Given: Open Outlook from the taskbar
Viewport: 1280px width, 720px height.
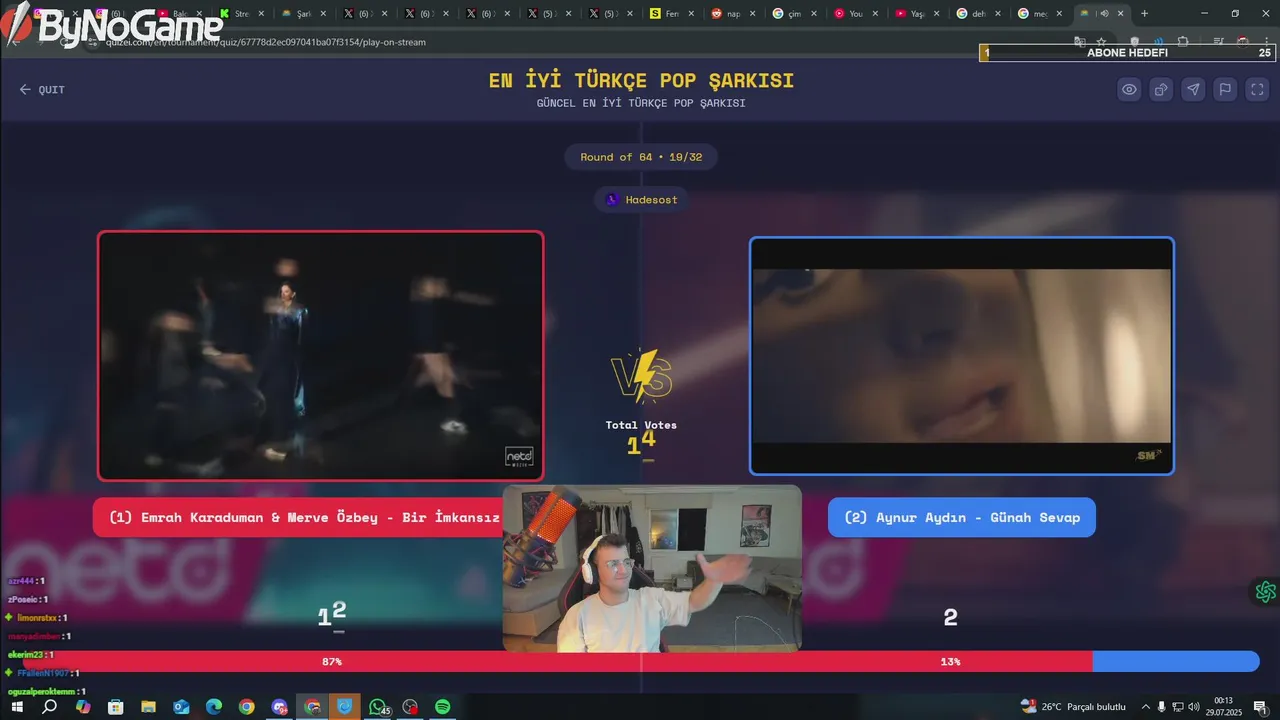Looking at the screenshot, I should (181, 707).
